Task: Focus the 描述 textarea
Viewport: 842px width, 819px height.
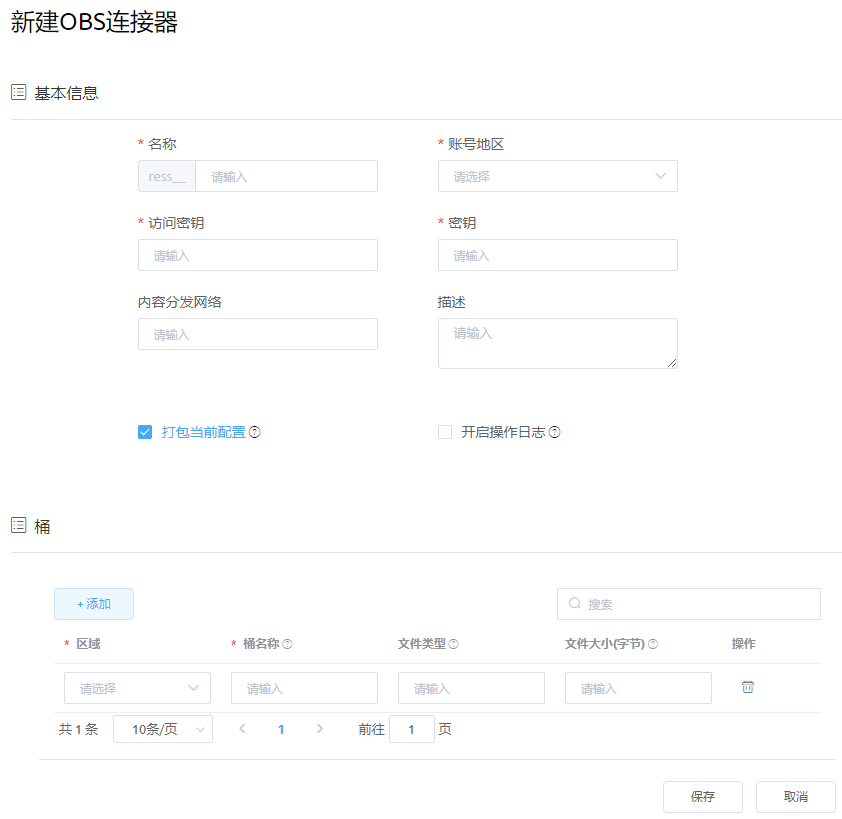Action: tap(557, 344)
